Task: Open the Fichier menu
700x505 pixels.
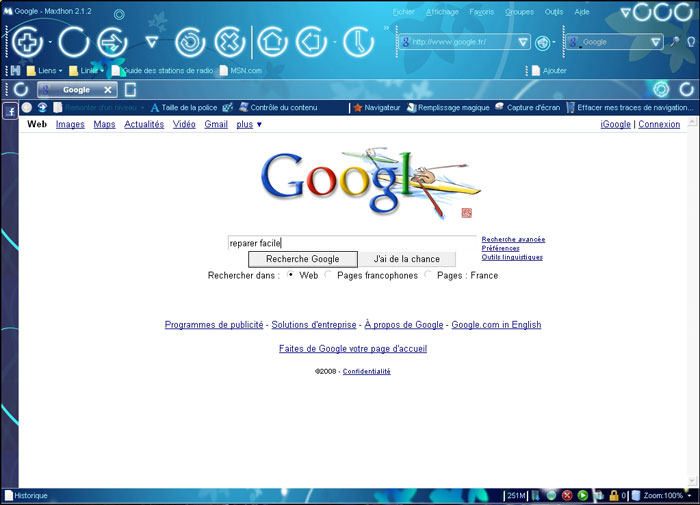Action: [x=404, y=12]
